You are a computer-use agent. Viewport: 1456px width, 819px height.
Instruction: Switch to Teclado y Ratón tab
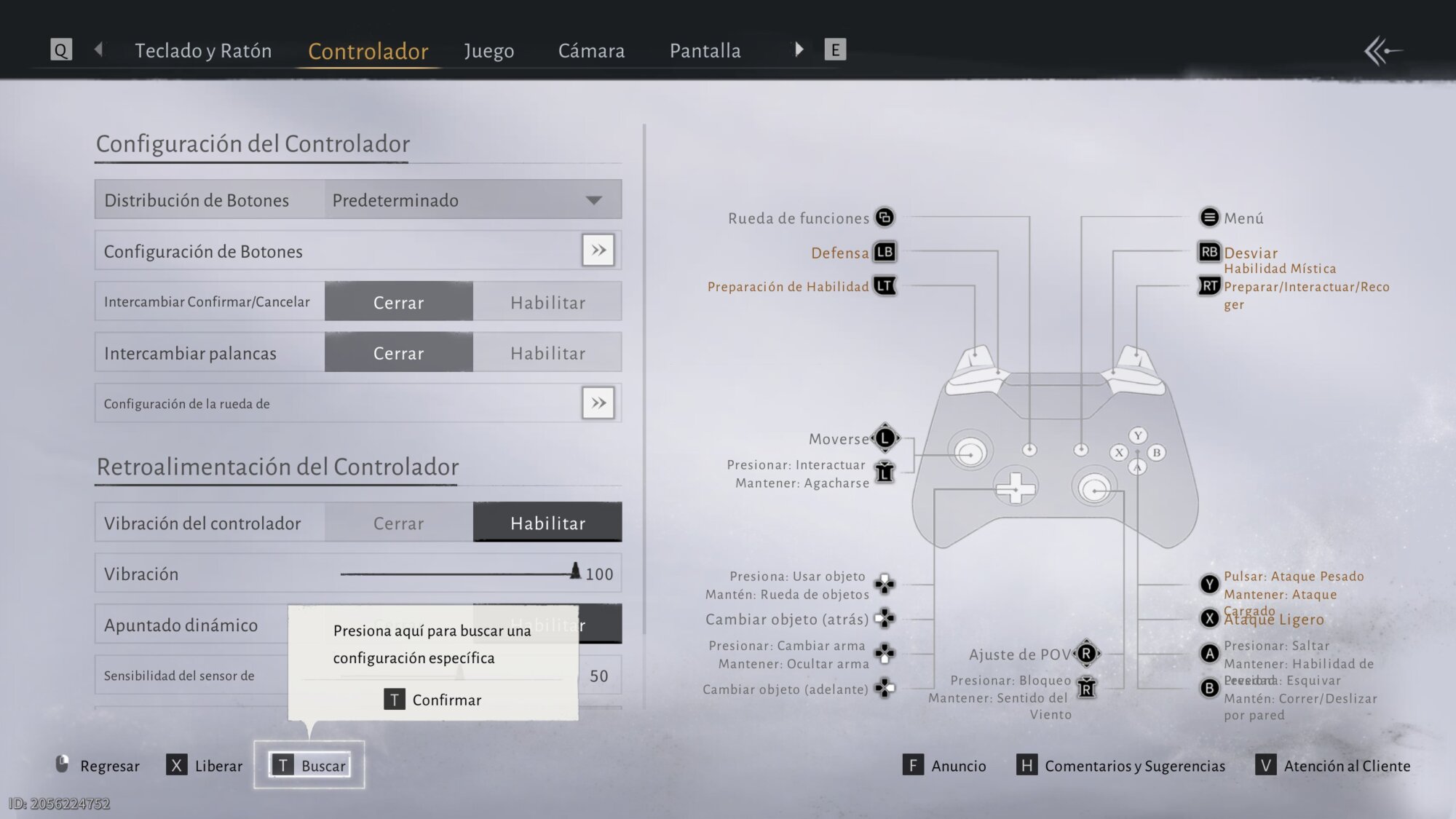point(203,51)
